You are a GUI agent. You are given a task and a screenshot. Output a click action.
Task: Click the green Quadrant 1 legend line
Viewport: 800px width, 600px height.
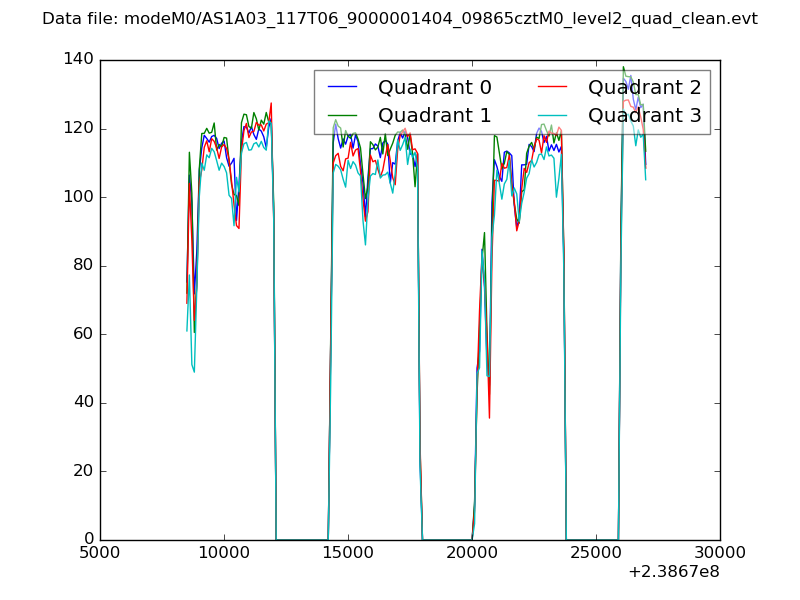[342, 116]
